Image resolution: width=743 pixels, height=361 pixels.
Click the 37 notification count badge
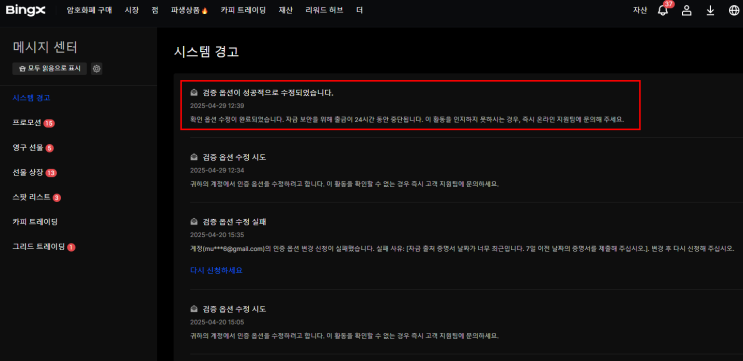669,4
